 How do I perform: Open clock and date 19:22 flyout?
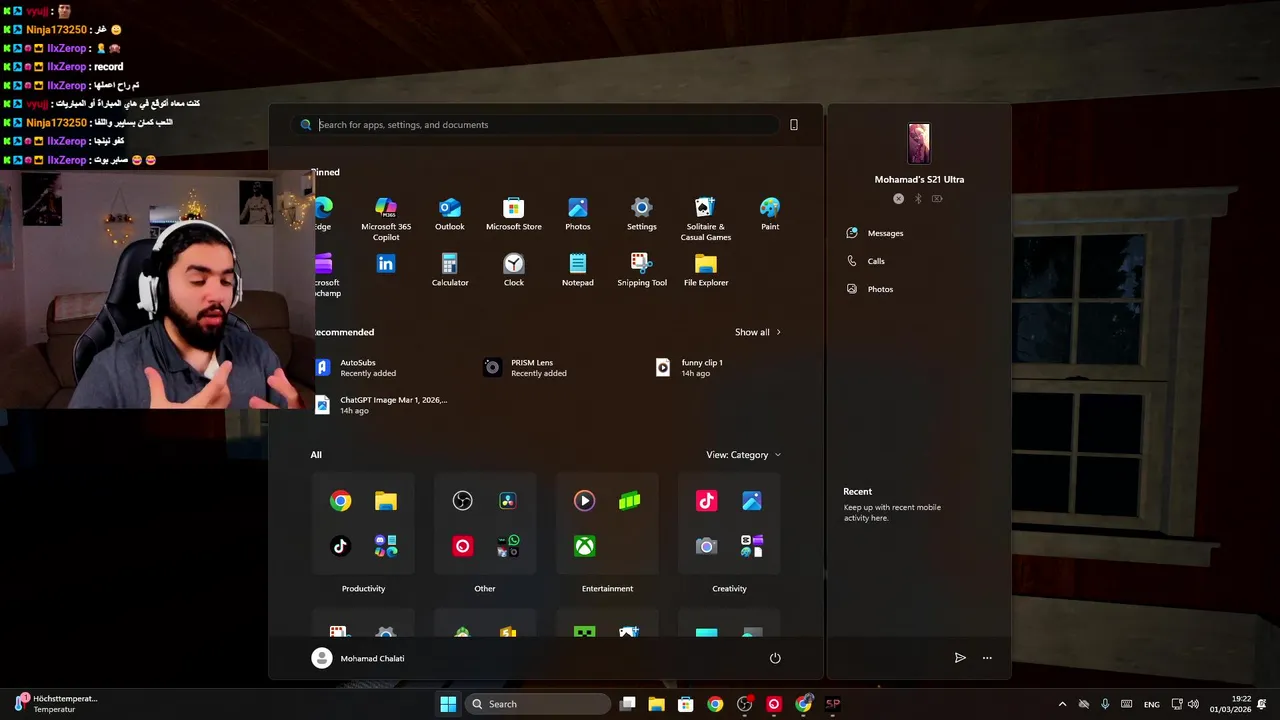(1231, 704)
